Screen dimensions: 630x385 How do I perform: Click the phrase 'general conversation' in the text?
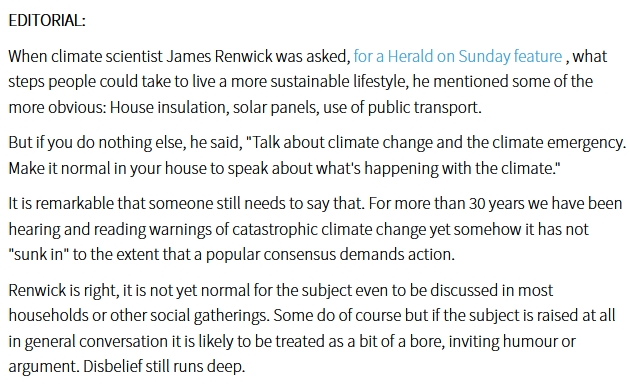pos(96,342)
